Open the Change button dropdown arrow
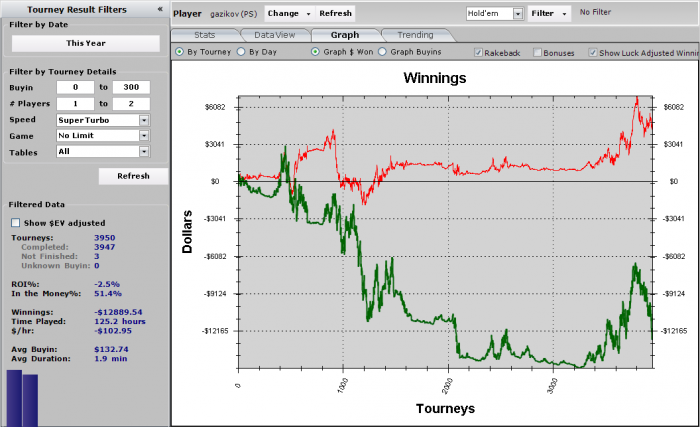The height and width of the screenshot is (427, 700). (x=308, y=14)
